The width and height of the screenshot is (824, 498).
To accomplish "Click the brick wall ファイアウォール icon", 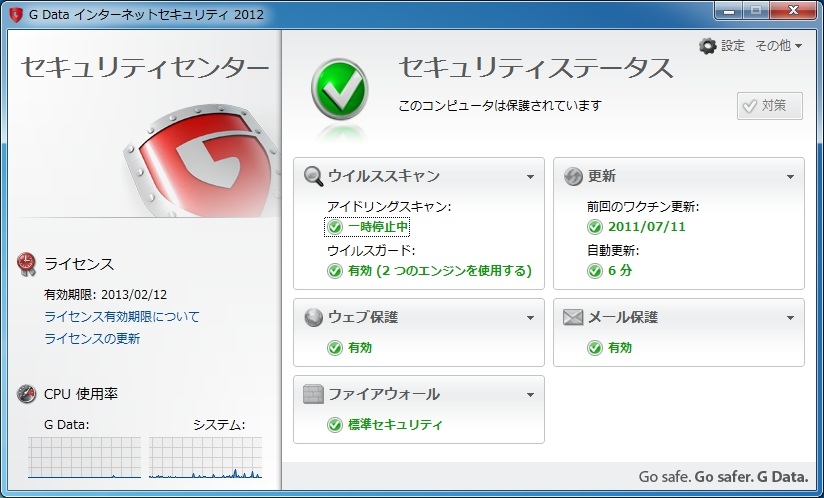I will (x=313, y=394).
